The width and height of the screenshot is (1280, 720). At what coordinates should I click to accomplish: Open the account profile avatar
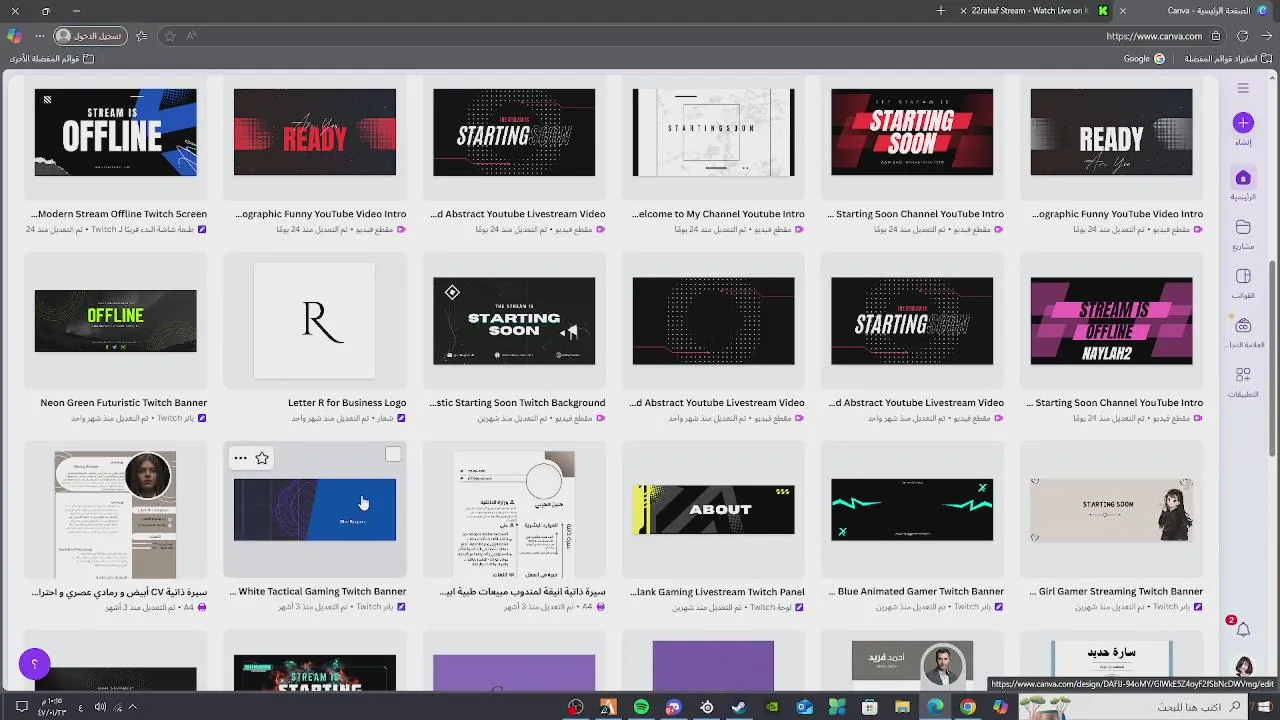tap(1243, 667)
